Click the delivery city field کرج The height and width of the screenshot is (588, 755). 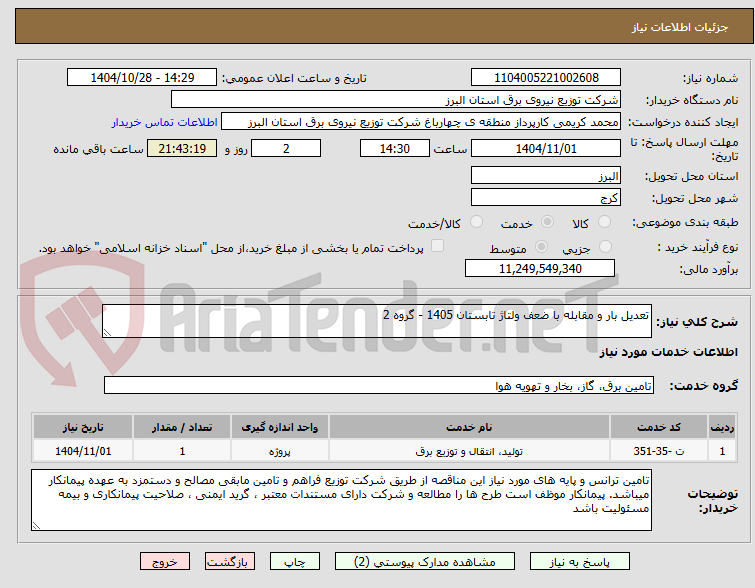[x=546, y=197]
